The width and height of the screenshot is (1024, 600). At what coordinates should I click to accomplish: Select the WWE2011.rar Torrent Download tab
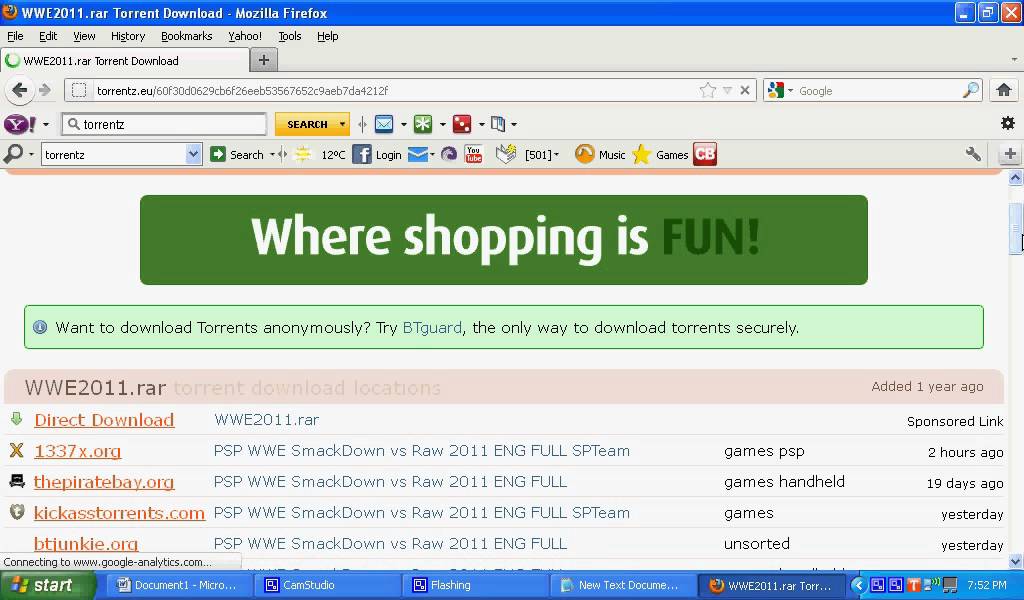[x=125, y=61]
